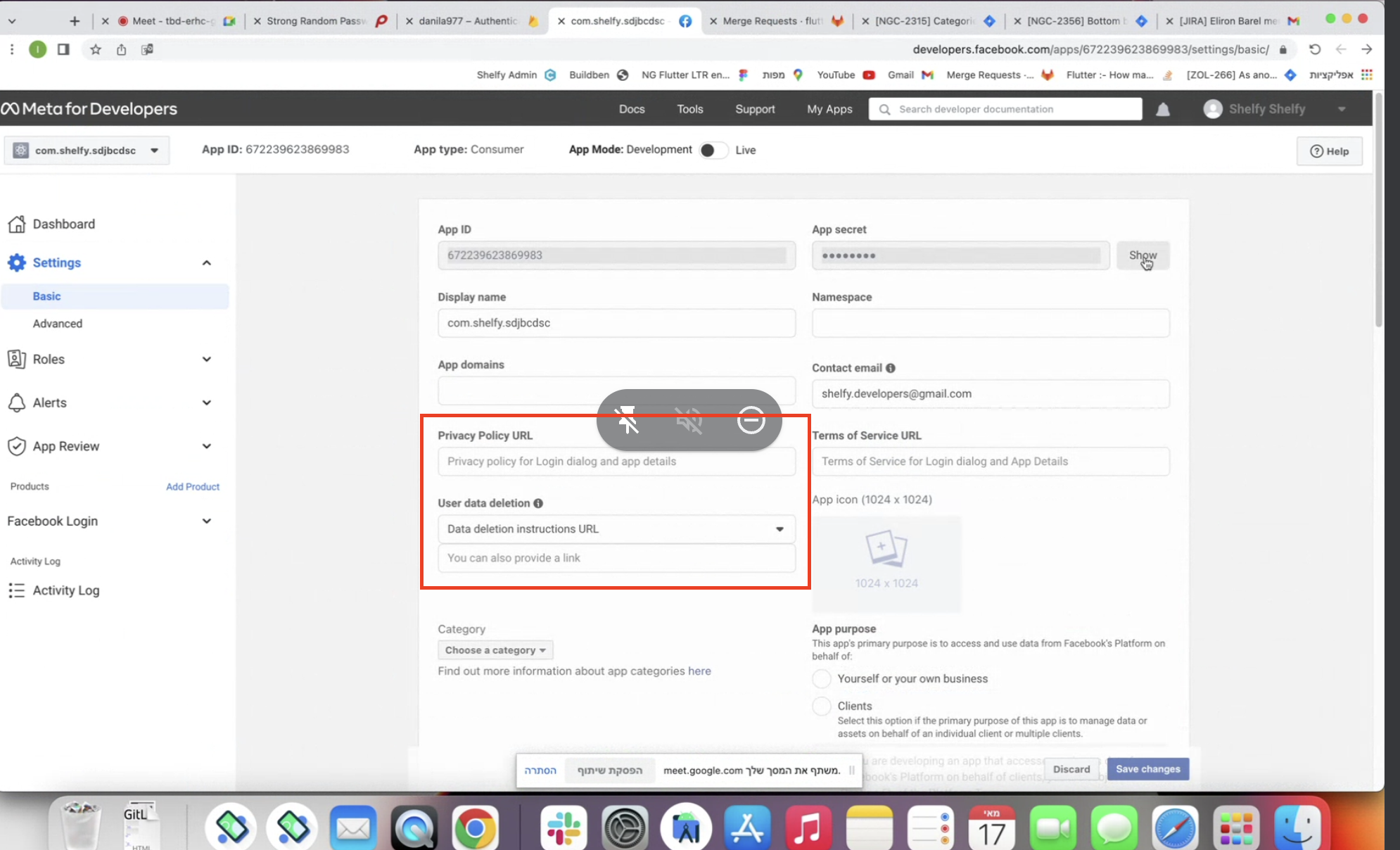Image resolution: width=1400 pixels, height=850 pixels.
Task: Click the notifications bell icon
Action: point(1163,109)
